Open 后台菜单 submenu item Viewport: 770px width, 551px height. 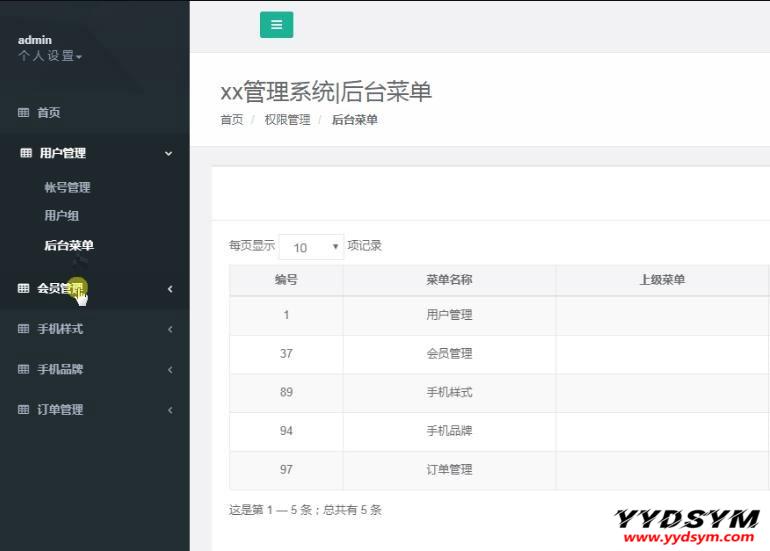point(69,245)
